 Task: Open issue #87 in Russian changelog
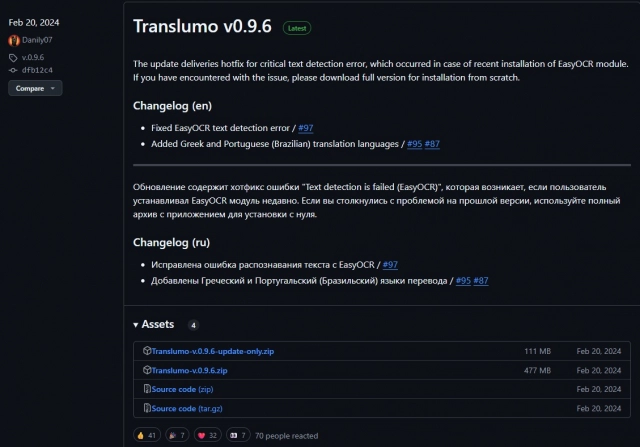click(x=481, y=281)
